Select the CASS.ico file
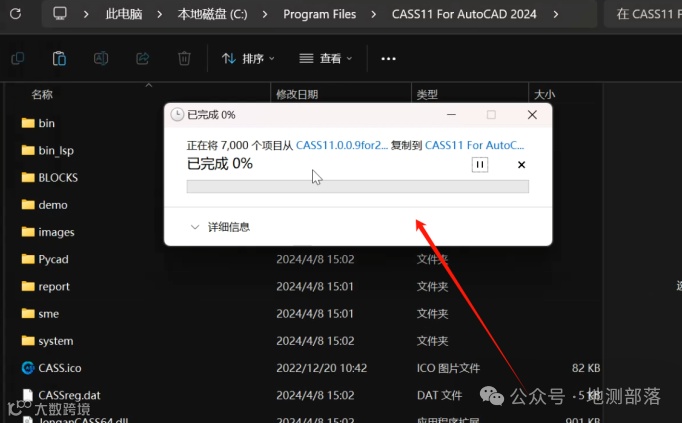 [60, 368]
